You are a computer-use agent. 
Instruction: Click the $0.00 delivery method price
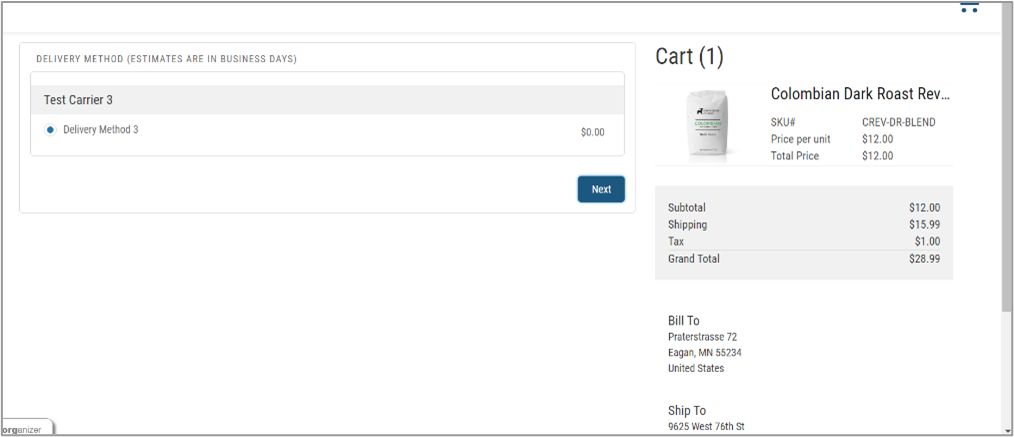coord(592,133)
